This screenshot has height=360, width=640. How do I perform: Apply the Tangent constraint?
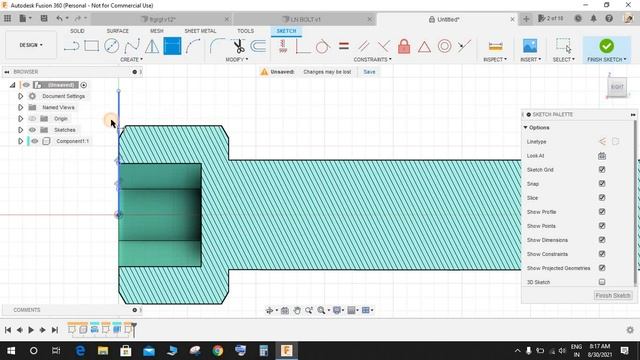click(322, 46)
